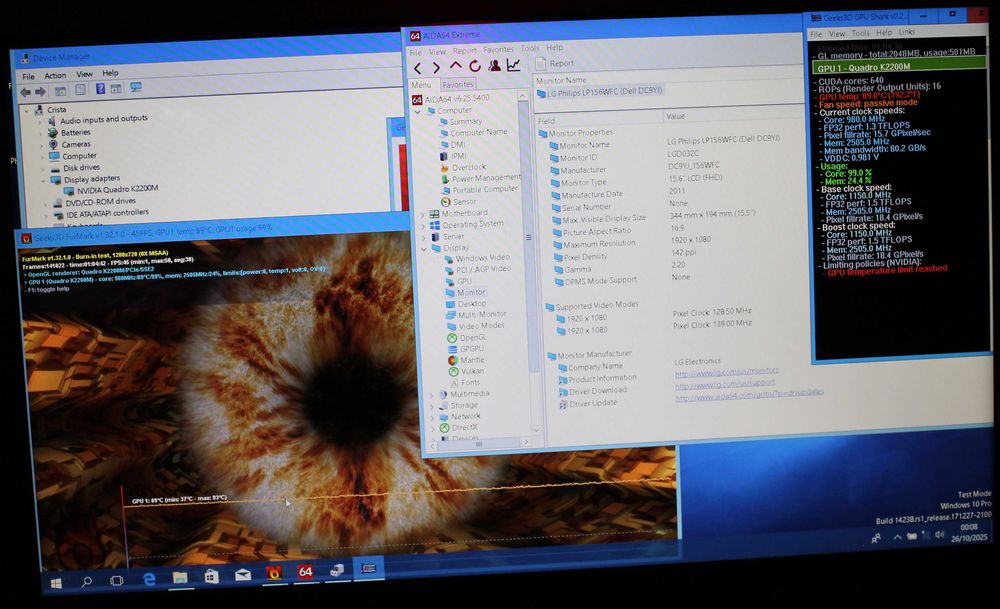Image resolution: width=1000 pixels, height=609 pixels.
Task: Click the Windows Start button
Action: click(56, 583)
